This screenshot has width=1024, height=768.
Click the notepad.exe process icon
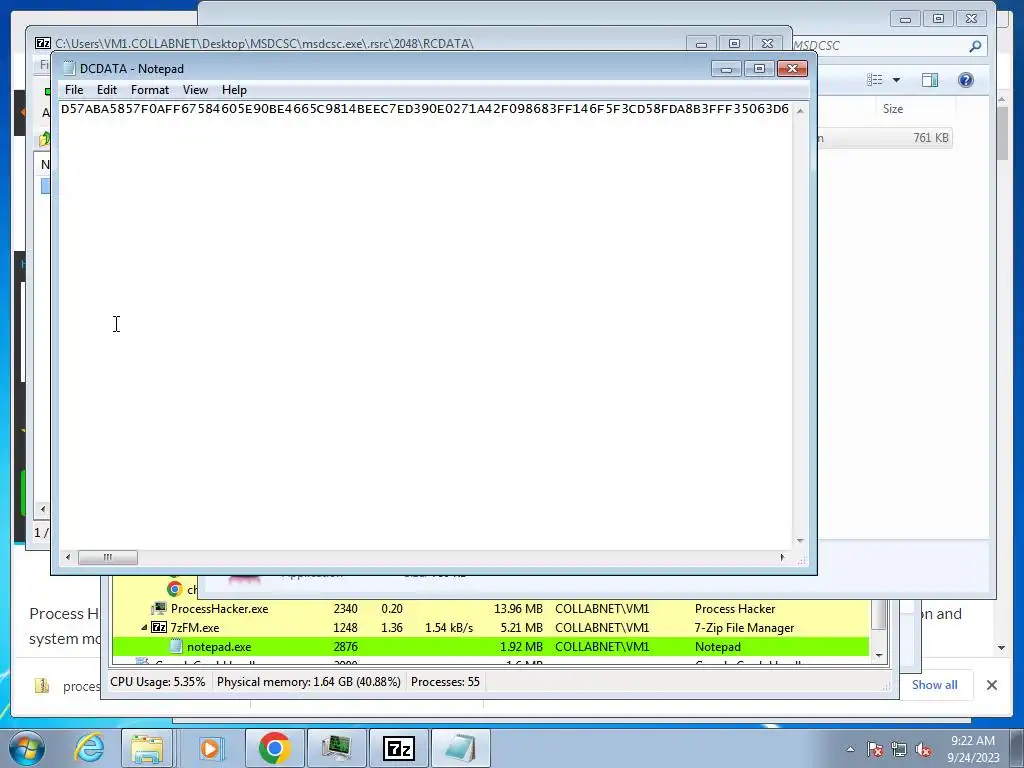coord(176,647)
